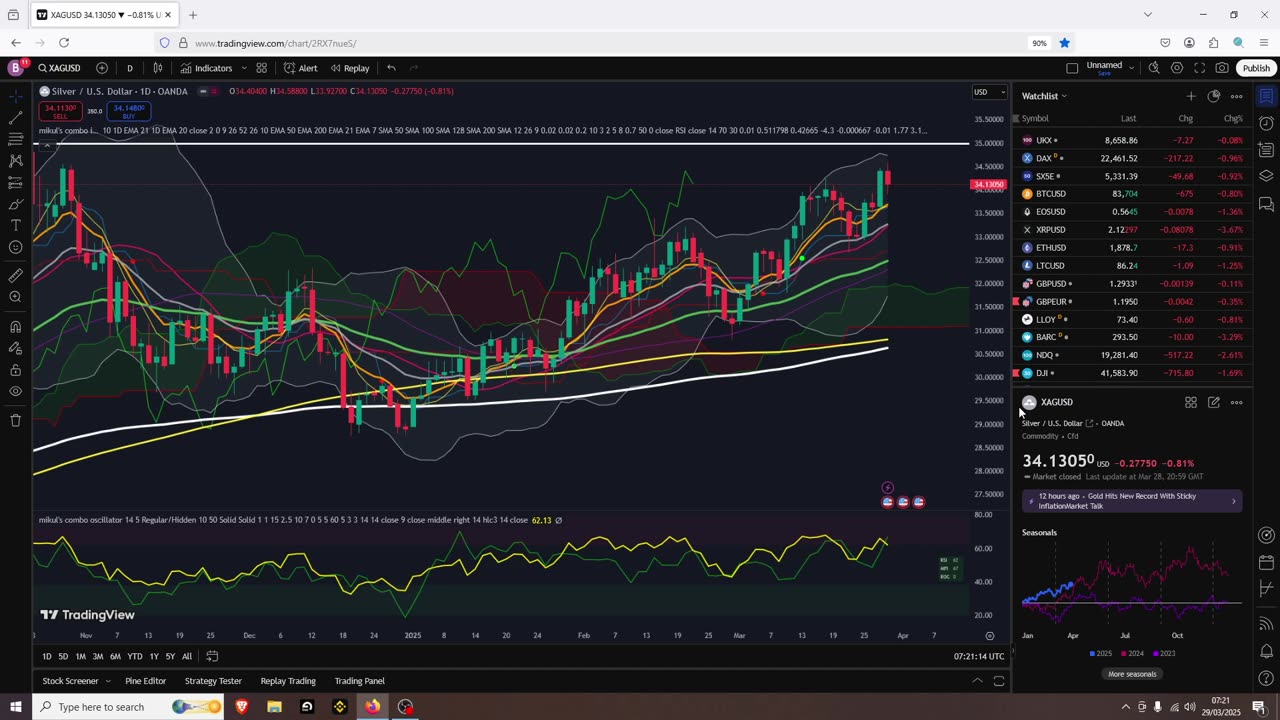Open the go to date calendar icon

point(212,656)
